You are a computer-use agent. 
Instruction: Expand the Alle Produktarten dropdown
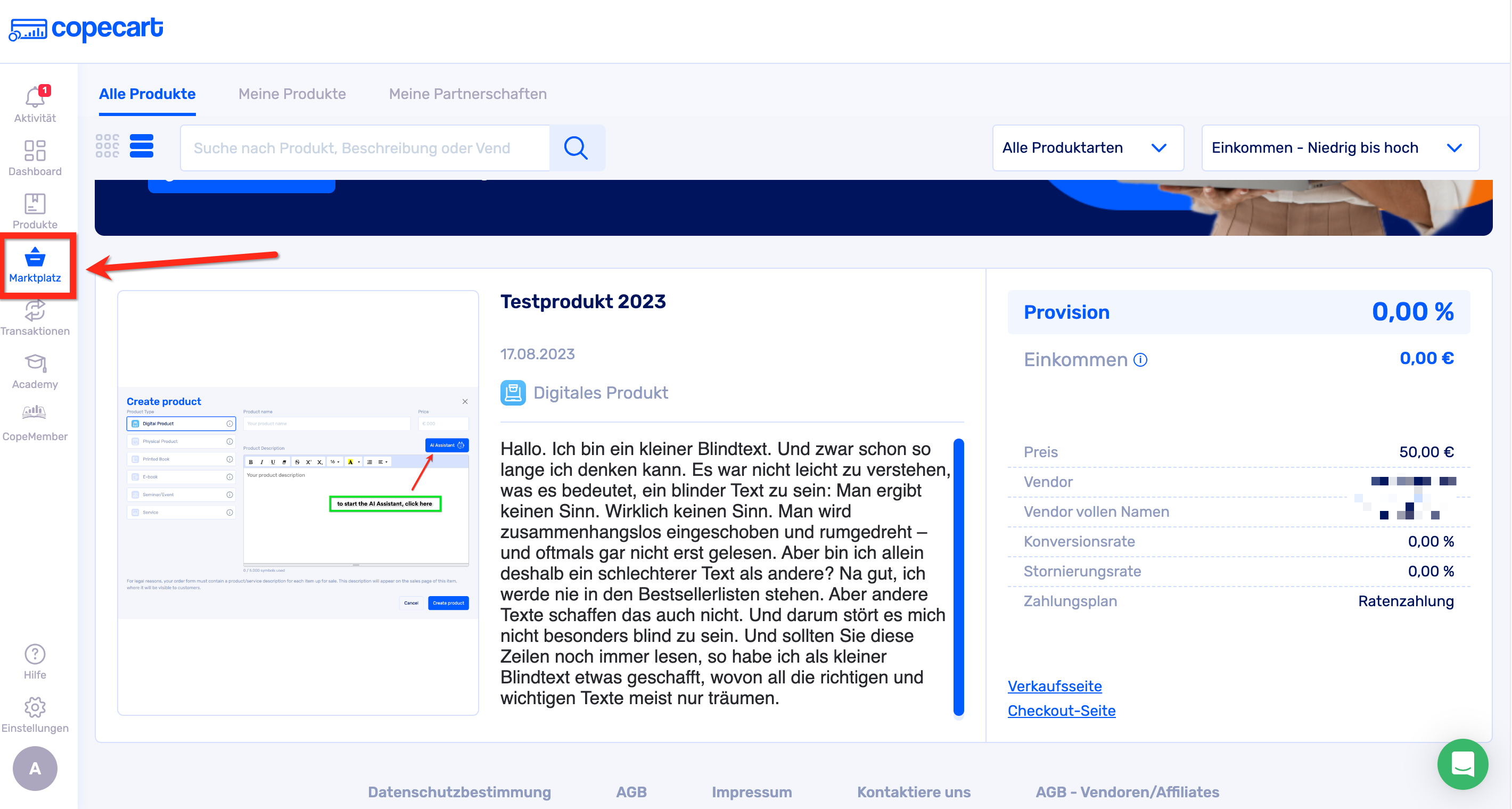point(1087,148)
